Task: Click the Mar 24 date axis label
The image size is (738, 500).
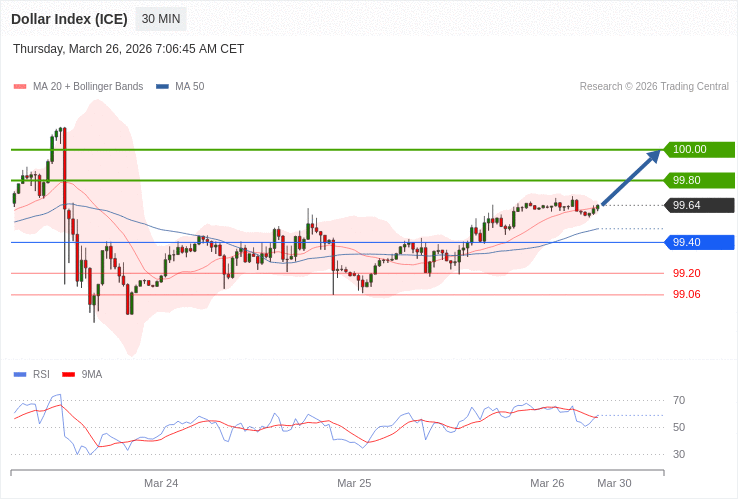Action: click(x=161, y=483)
